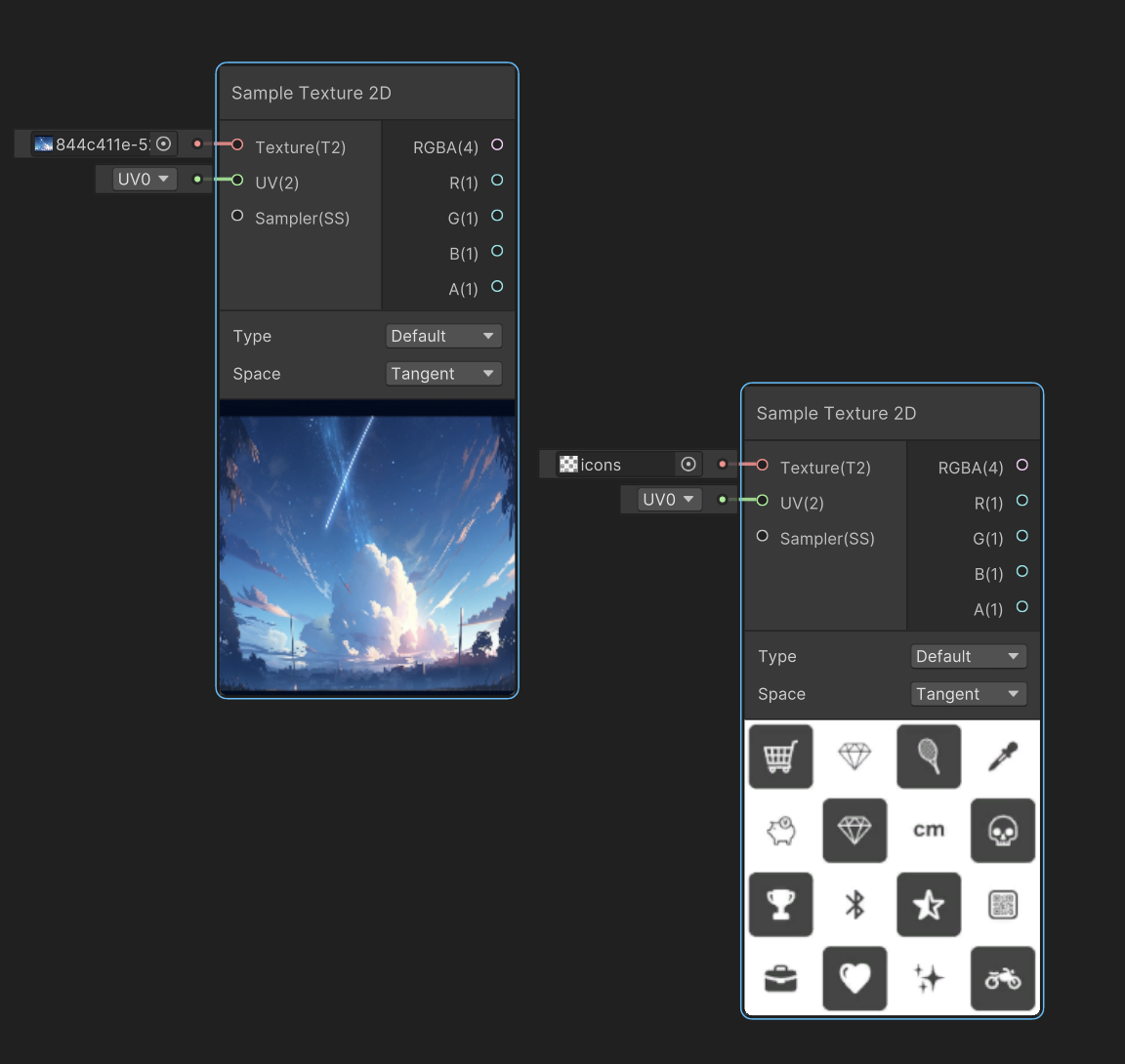Click the 844c411e texture name field

coord(104,144)
